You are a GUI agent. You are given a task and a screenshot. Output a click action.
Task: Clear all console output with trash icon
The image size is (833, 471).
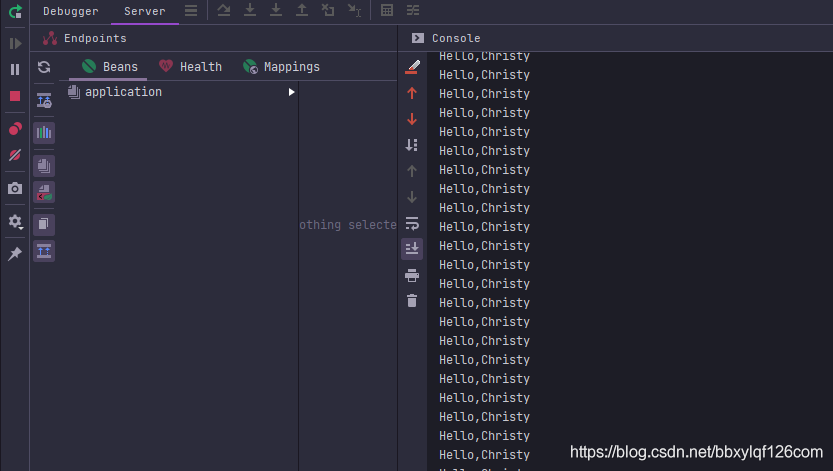412,300
